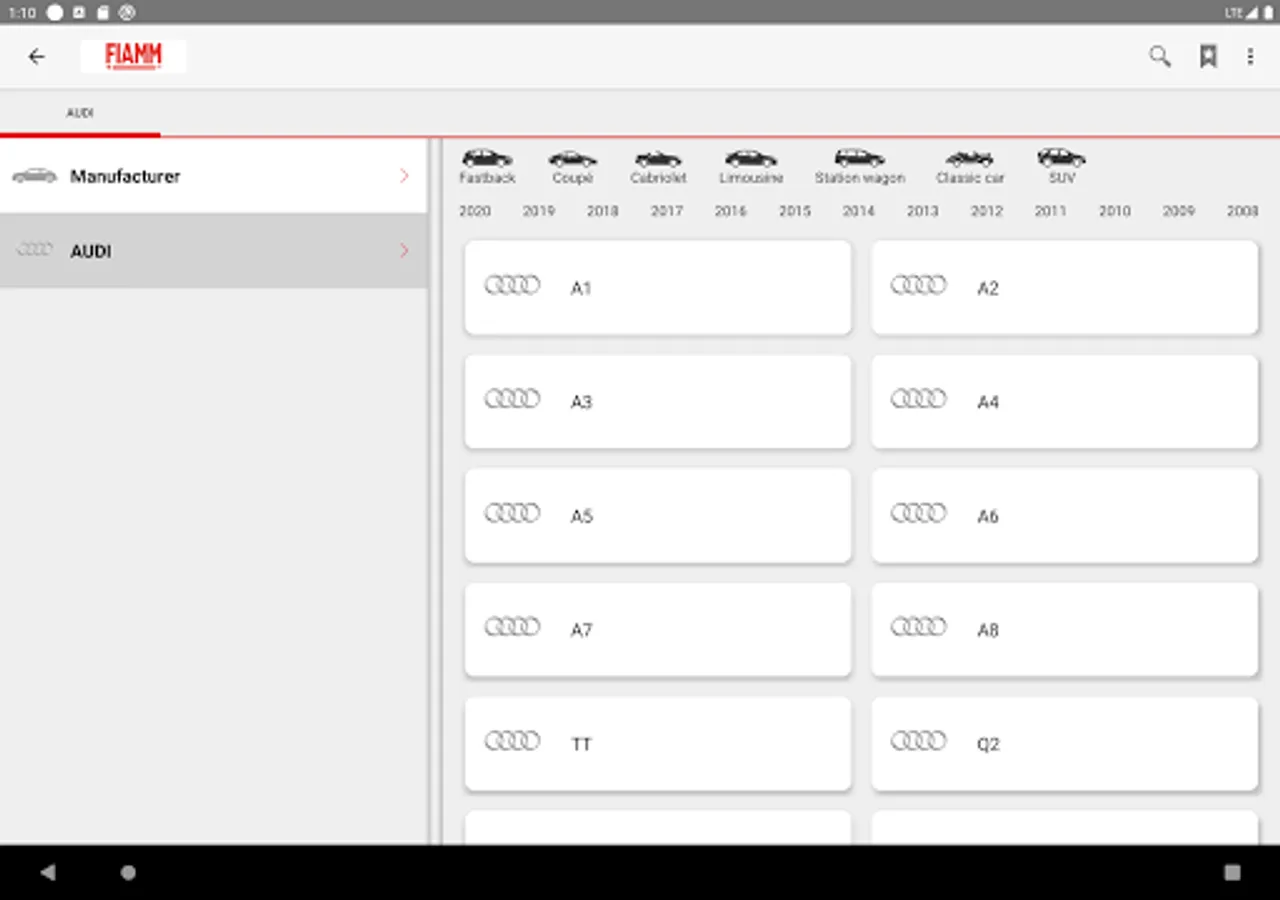Image resolution: width=1280 pixels, height=900 pixels.
Task: Open the Audi A3 model card
Action: 658,402
